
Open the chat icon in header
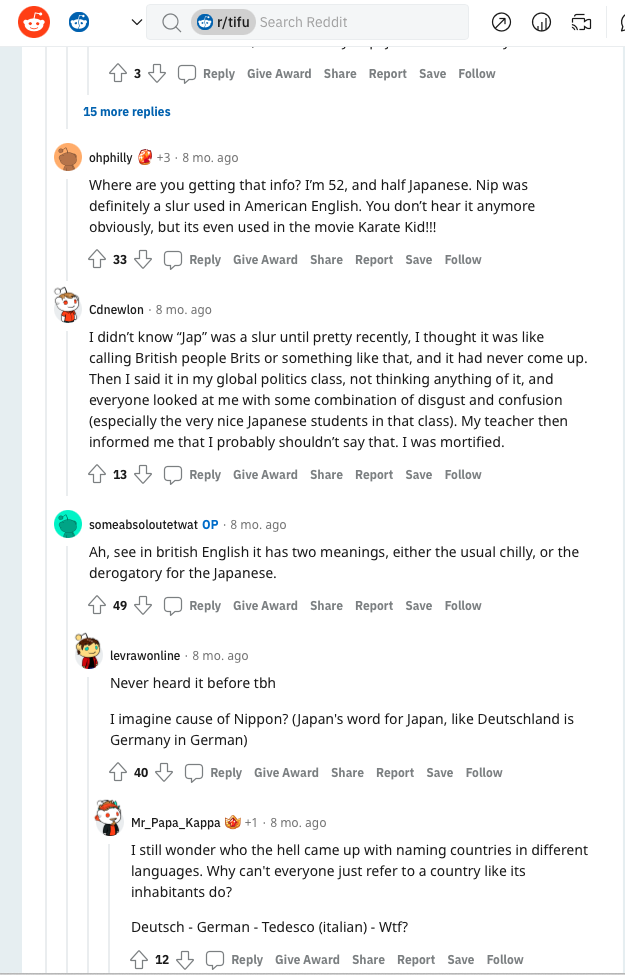pyautogui.click(x=582, y=22)
